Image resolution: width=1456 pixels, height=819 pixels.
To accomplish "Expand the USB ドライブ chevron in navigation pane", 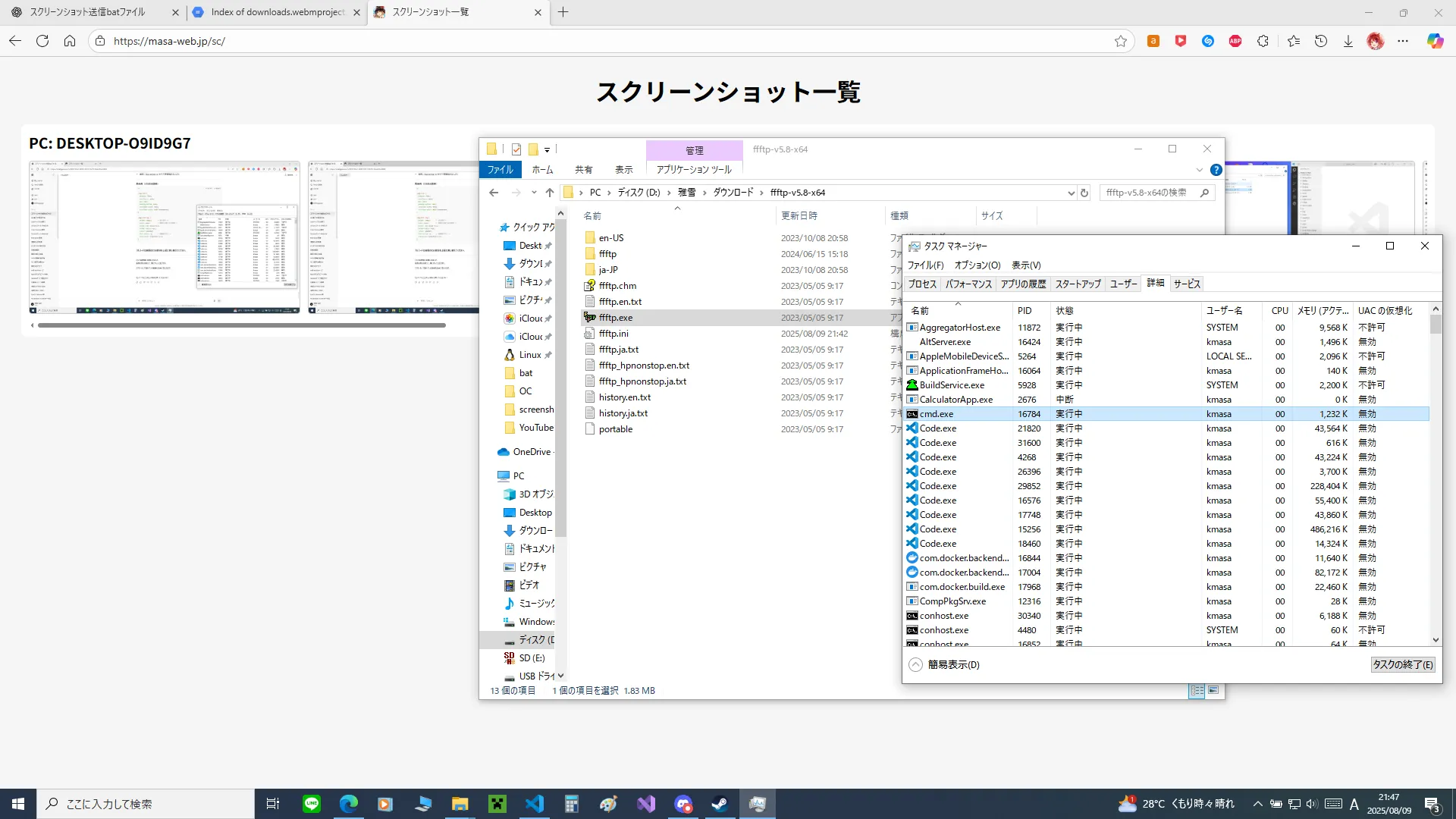I will (561, 676).
